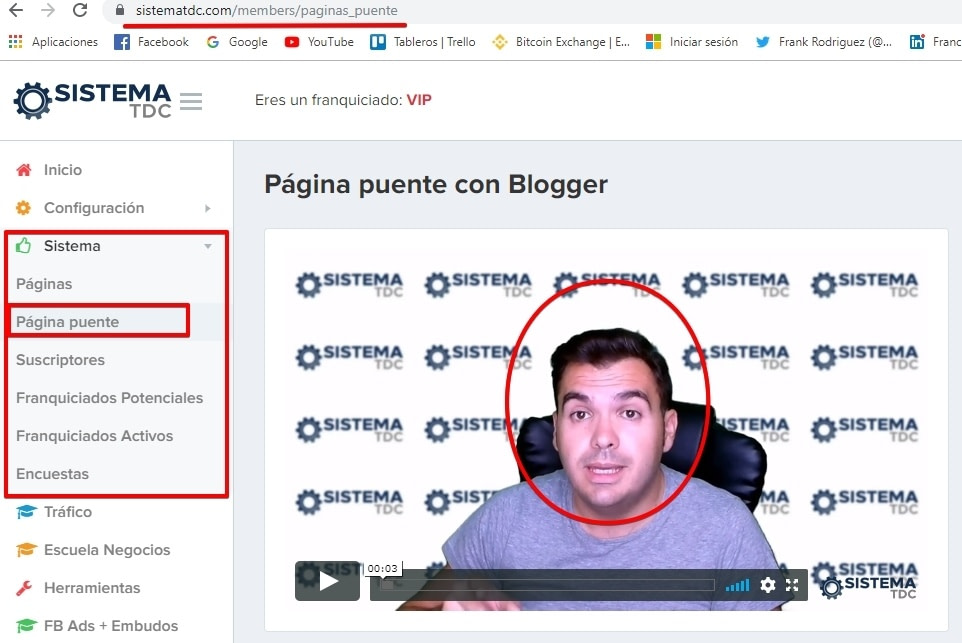Viewport: 962px width, 643px height.
Task: Collapse Sistema with its down arrow
Action: (x=208, y=247)
